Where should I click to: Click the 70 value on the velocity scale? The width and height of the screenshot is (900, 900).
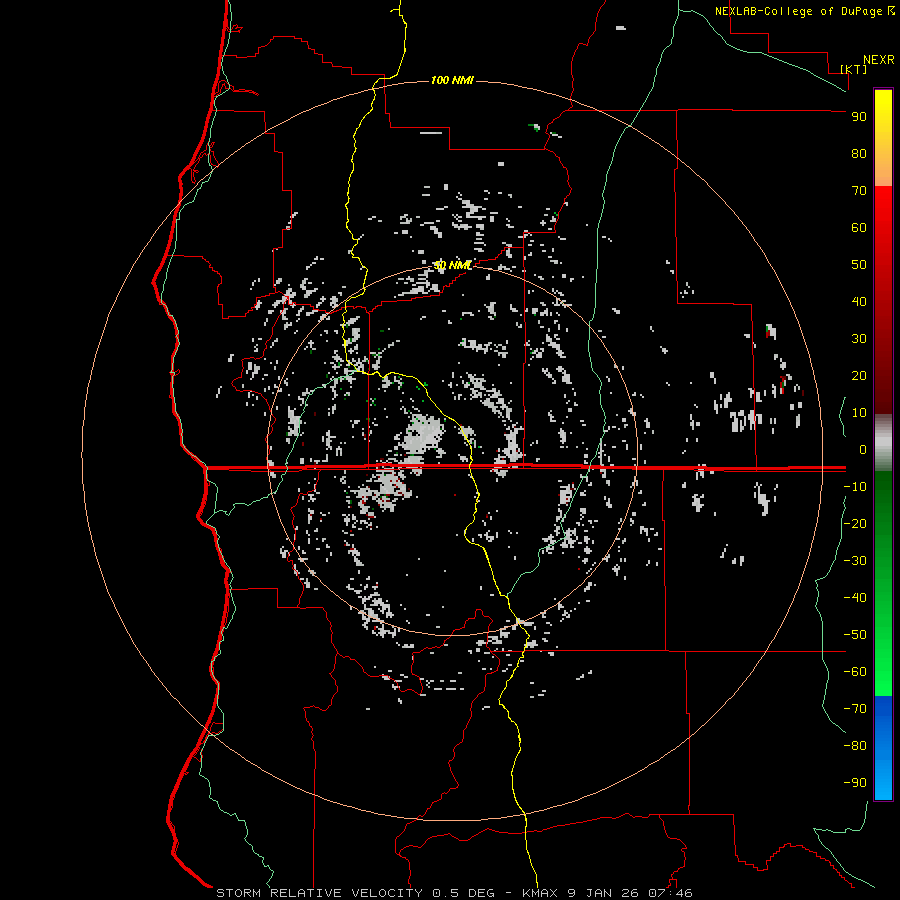pos(859,191)
